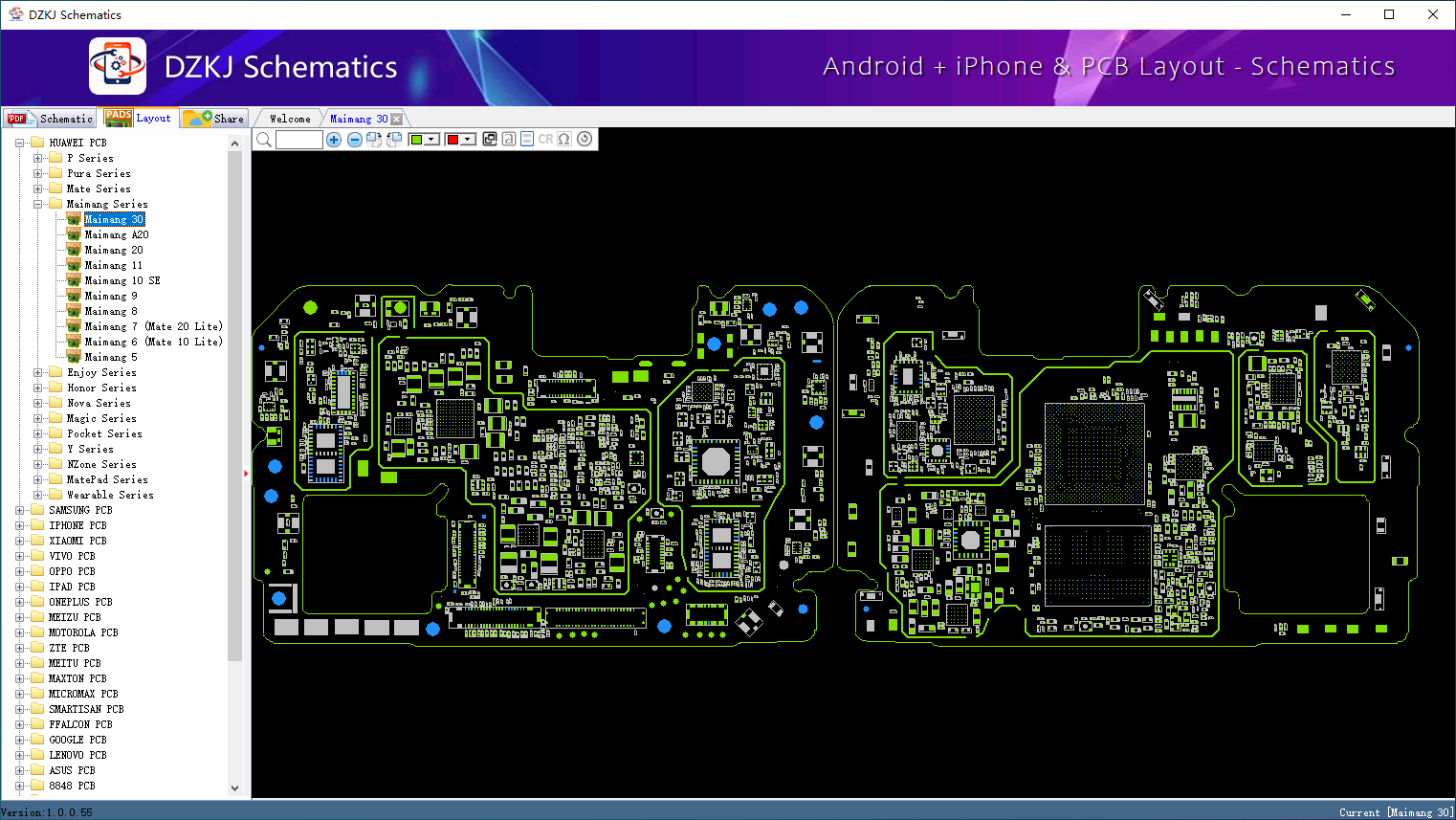Open the Maimang A20 layout file icon

click(74, 234)
